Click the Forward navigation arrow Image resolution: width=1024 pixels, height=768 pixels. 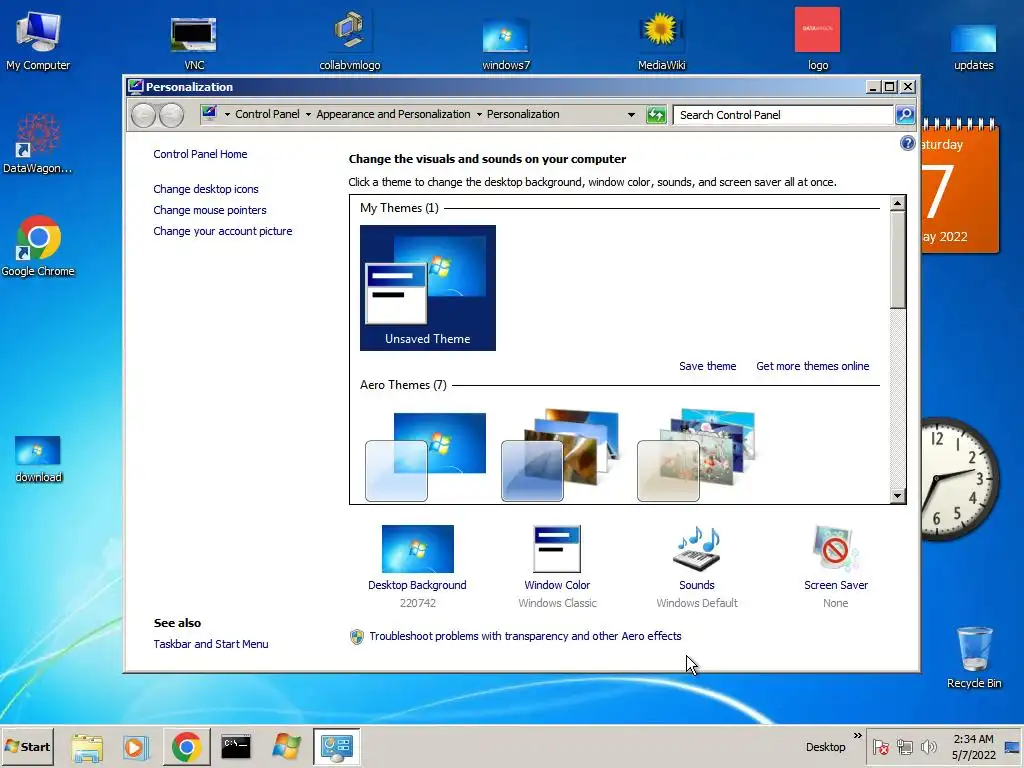coord(171,116)
